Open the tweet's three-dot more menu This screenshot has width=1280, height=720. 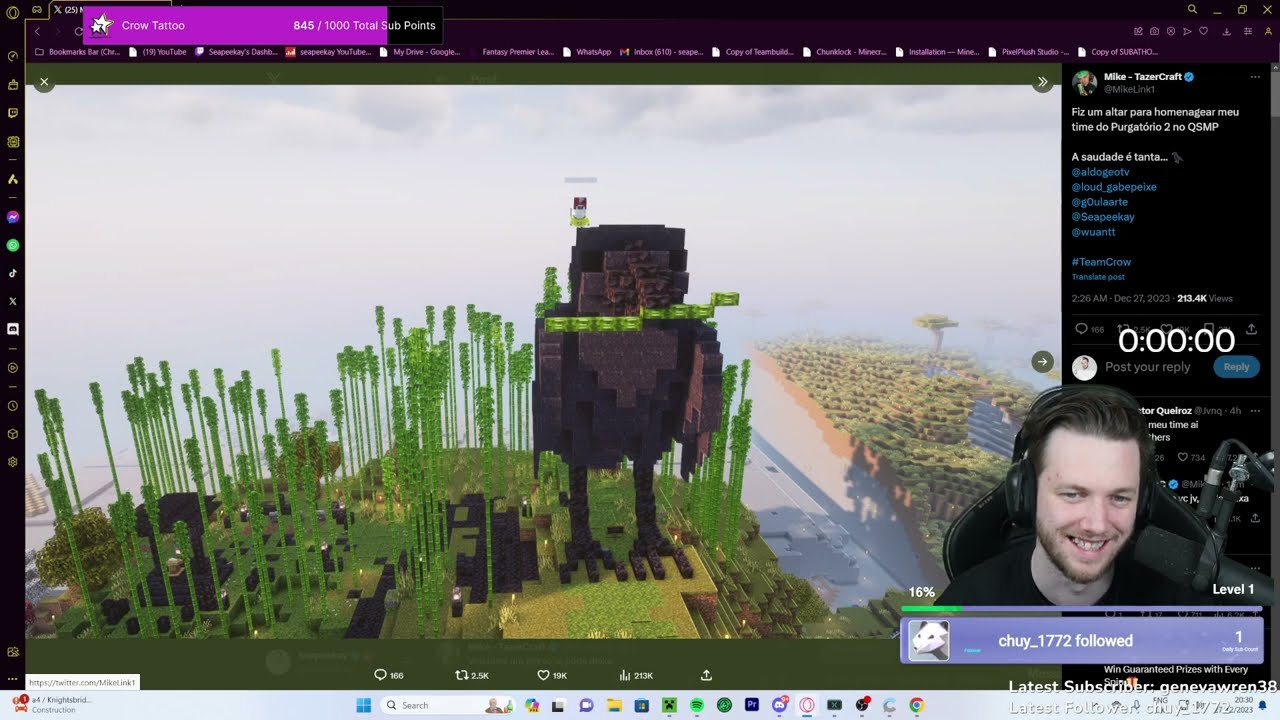click(x=1255, y=76)
